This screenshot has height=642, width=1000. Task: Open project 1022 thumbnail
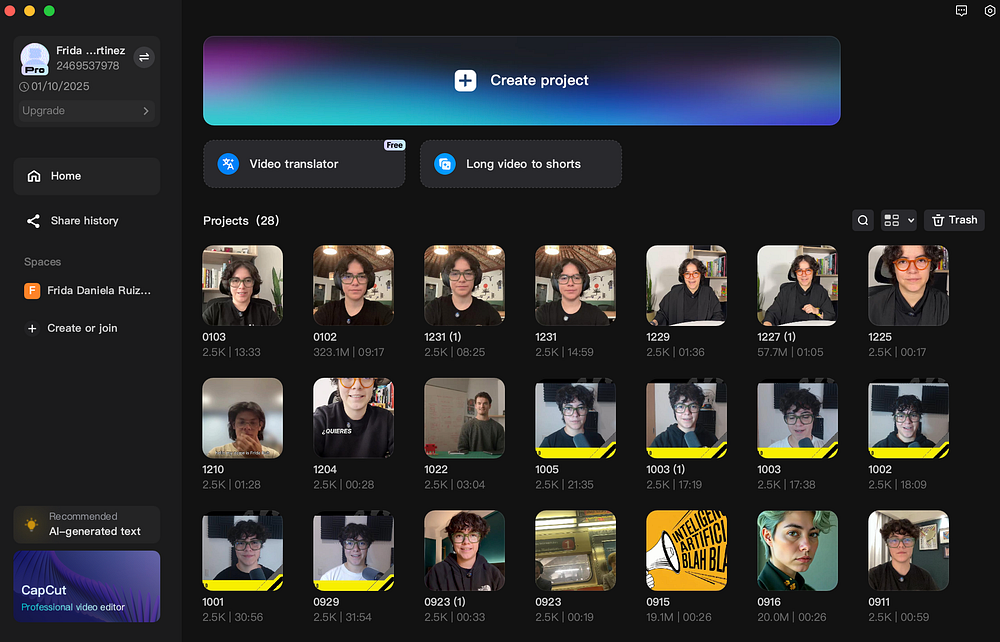[x=464, y=418]
